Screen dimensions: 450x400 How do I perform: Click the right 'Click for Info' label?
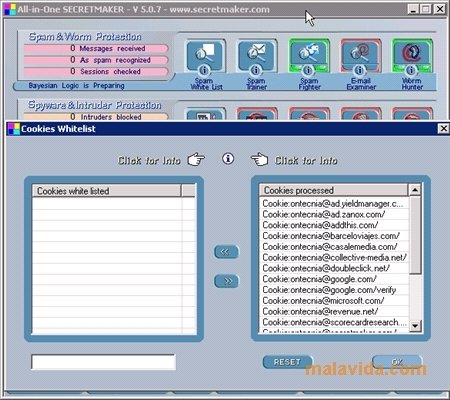tap(306, 161)
